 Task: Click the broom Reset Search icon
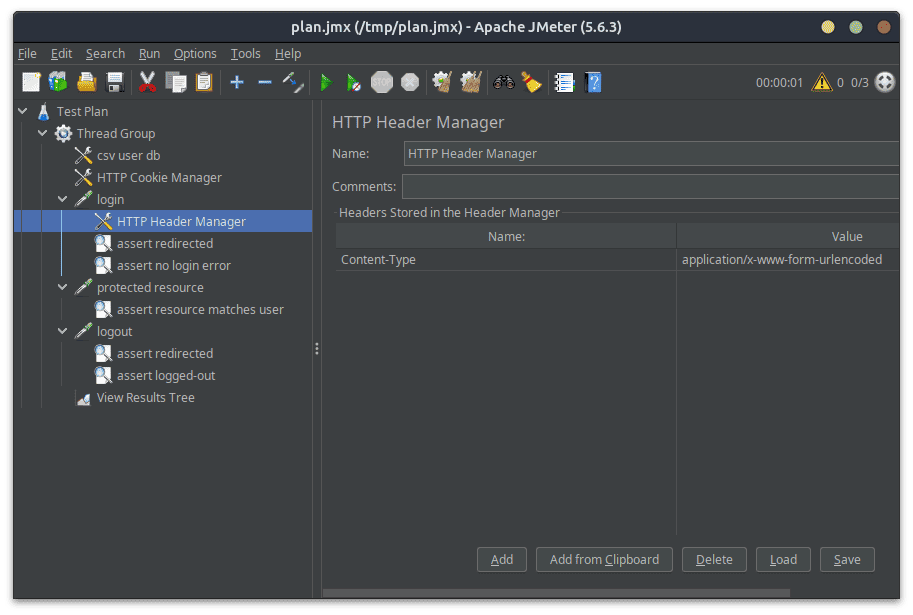(x=531, y=82)
